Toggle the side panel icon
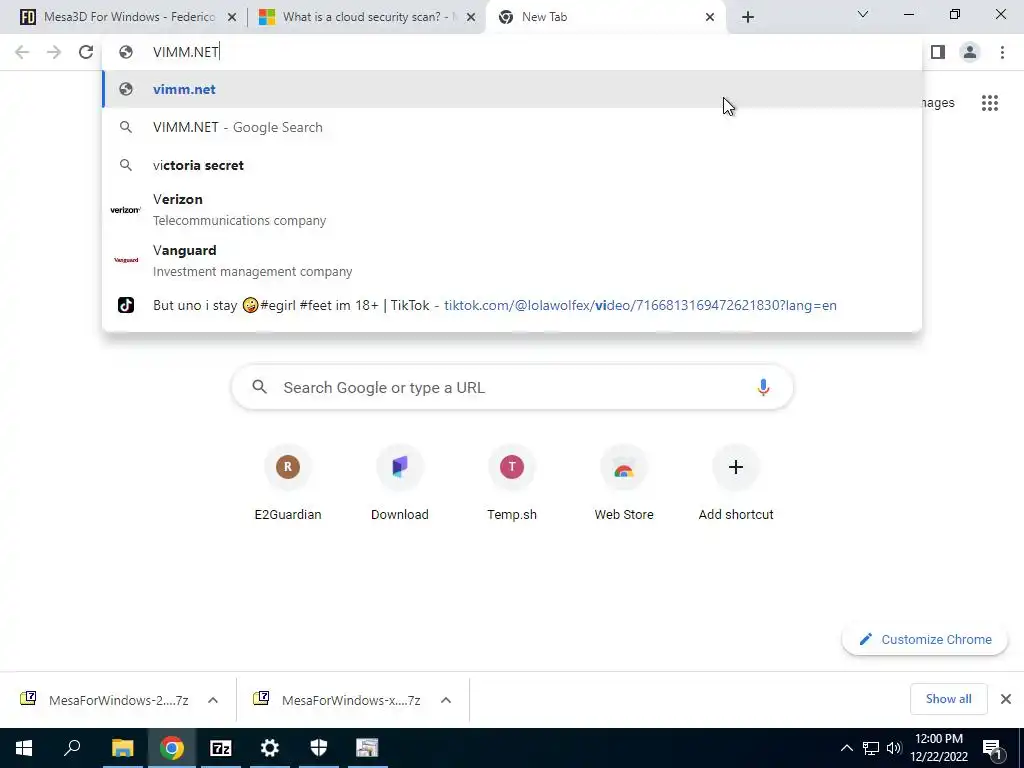The width and height of the screenshot is (1024, 768). (x=938, y=52)
